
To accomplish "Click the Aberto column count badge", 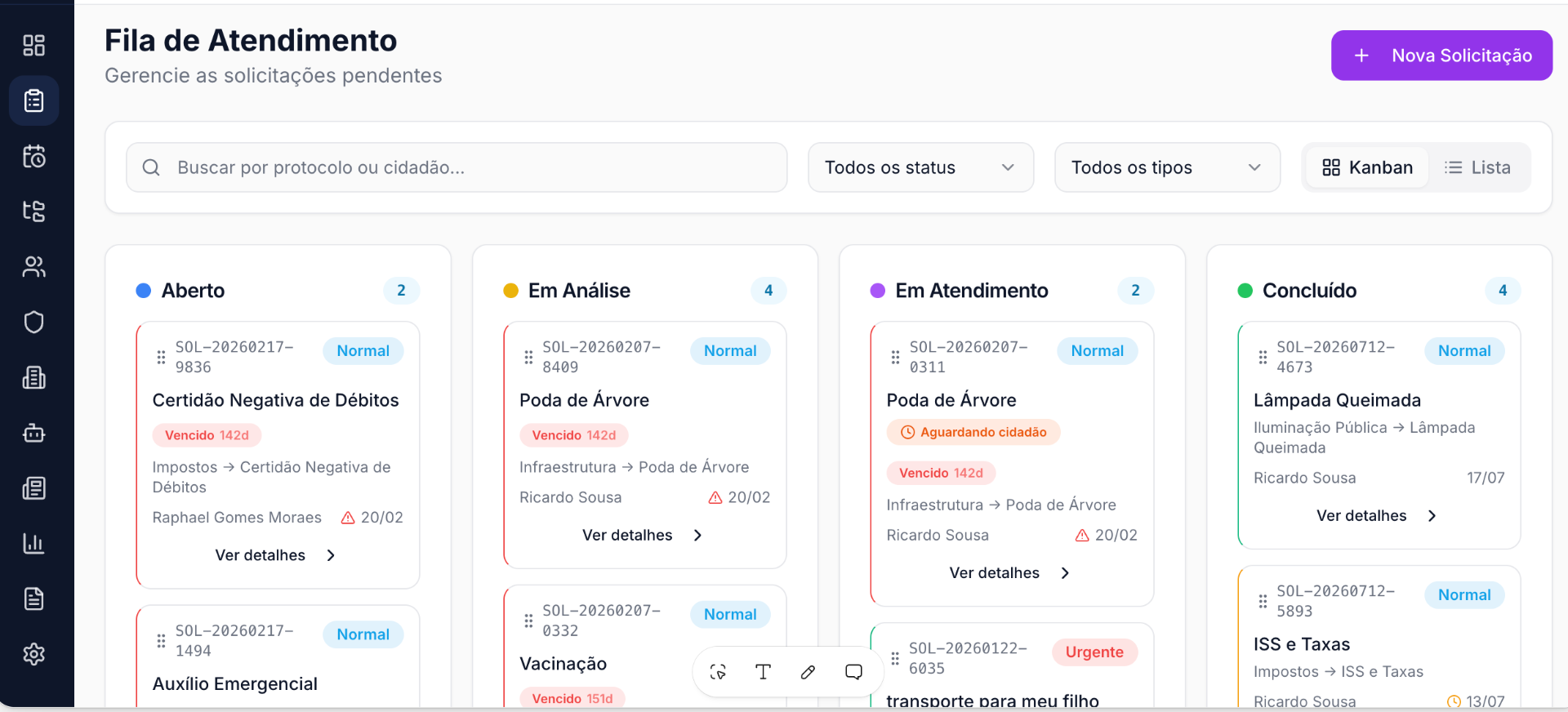I will point(401,291).
